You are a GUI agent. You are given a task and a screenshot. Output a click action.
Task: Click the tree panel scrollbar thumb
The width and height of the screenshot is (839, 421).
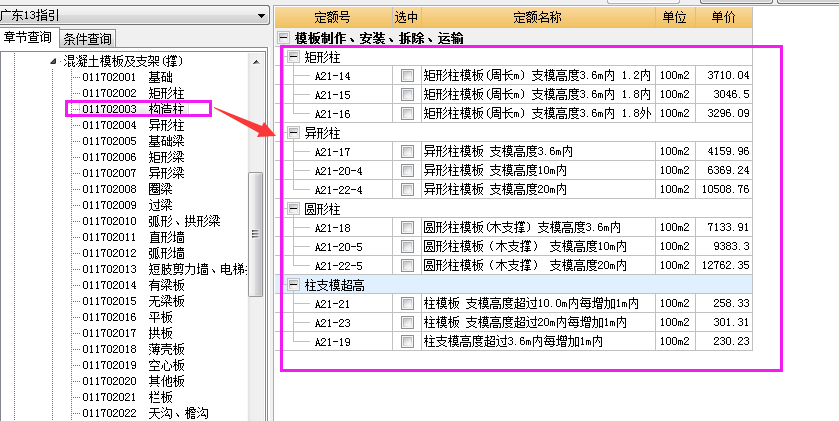(256, 234)
